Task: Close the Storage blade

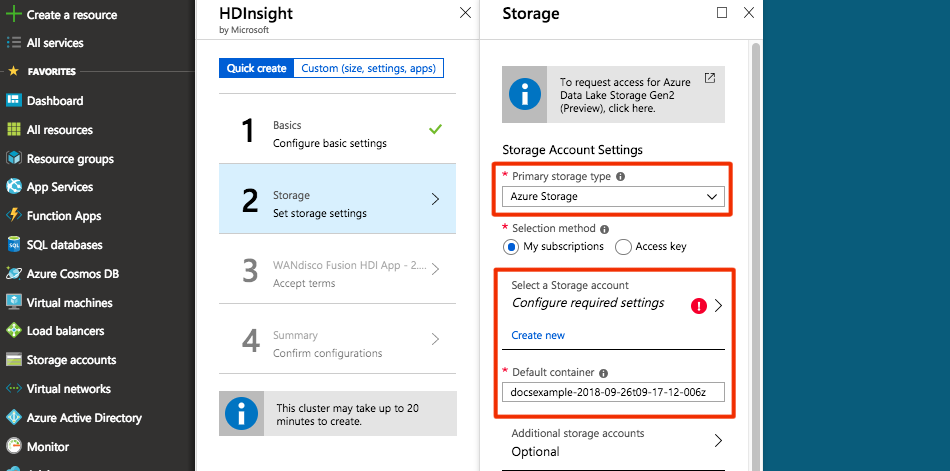Action: click(x=749, y=13)
